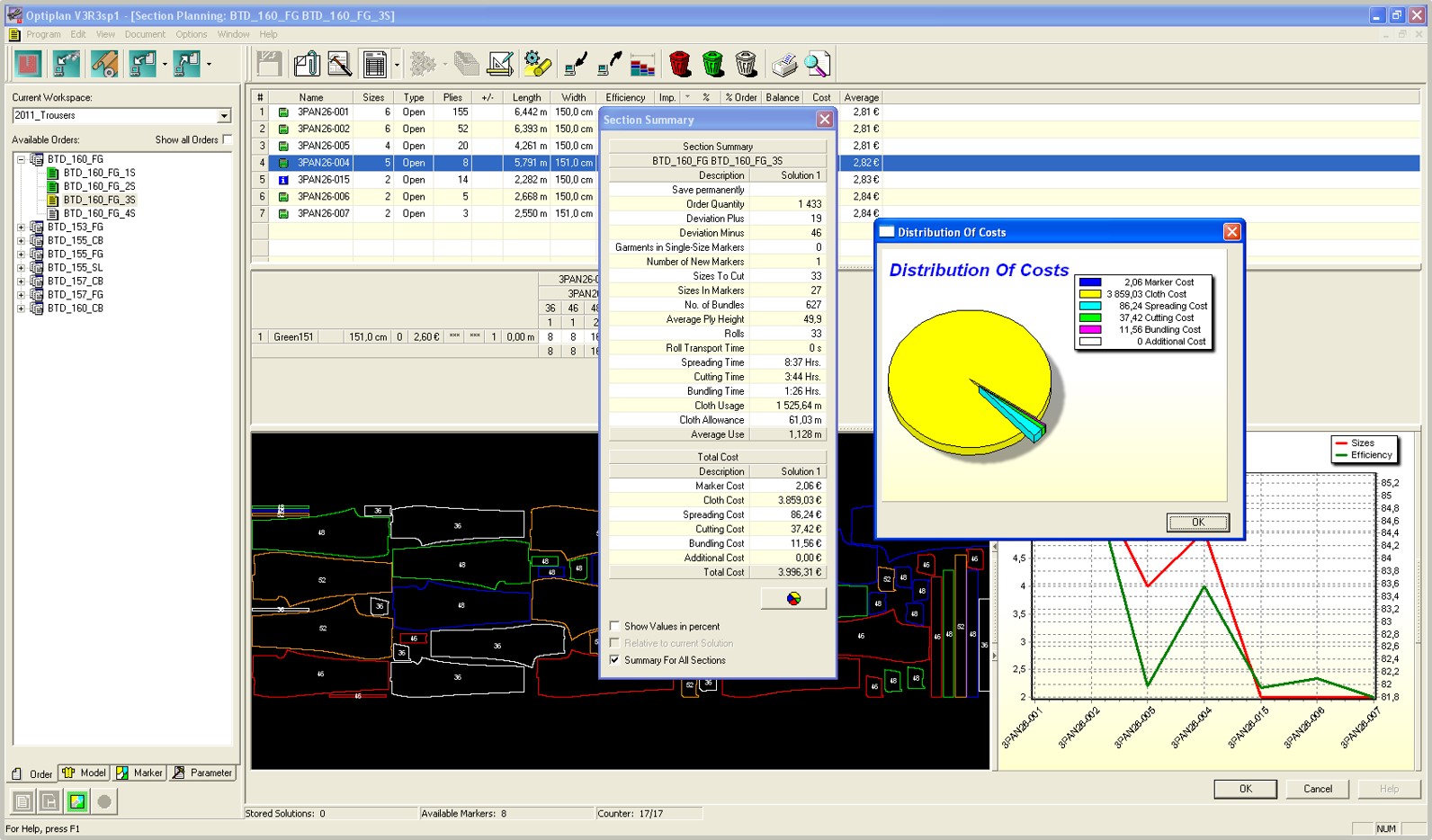Toggle the Show all Orders checkbox

(227, 139)
